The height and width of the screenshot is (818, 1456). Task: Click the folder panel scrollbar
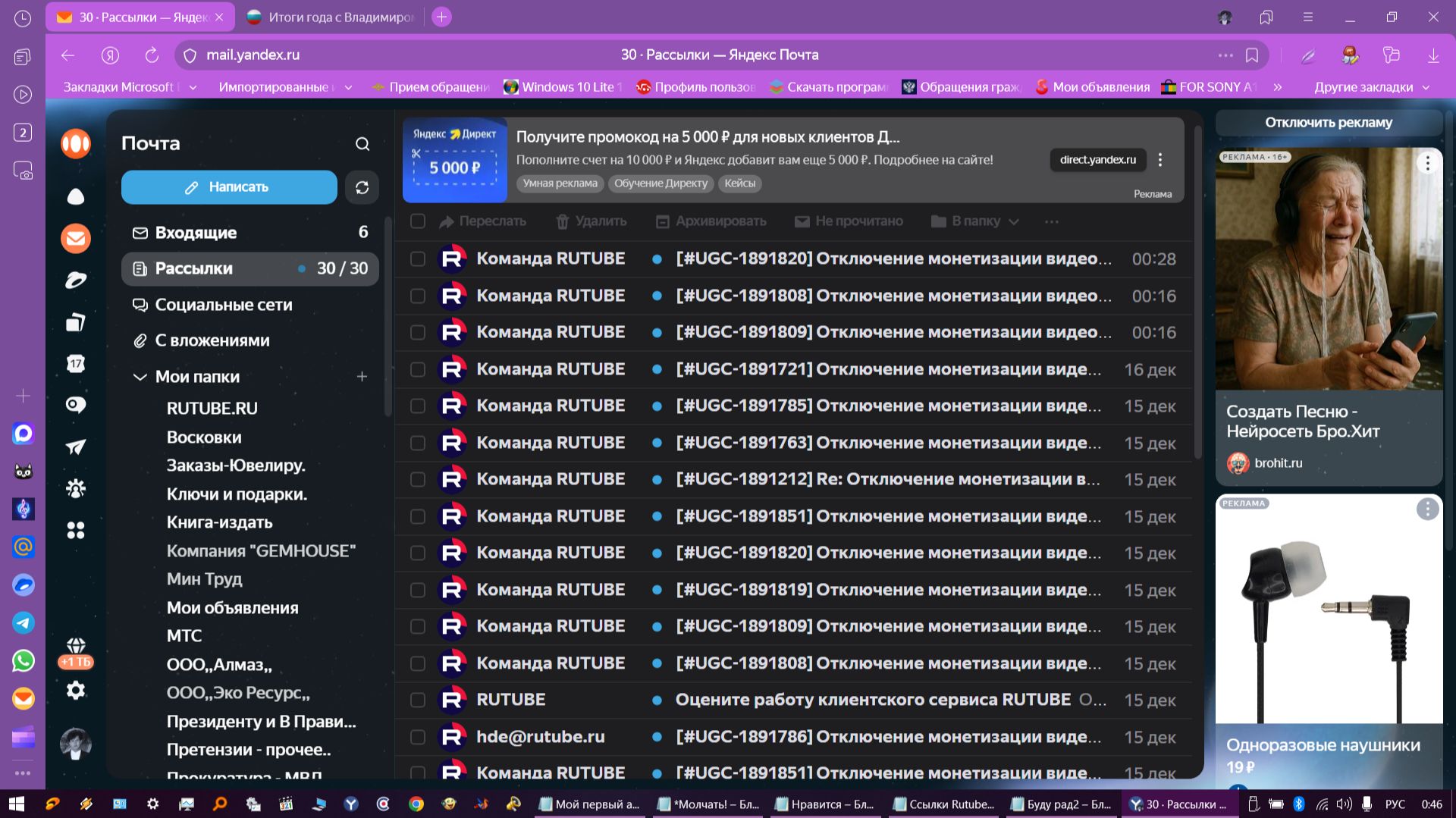pyautogui.click(x=388, y=318)
